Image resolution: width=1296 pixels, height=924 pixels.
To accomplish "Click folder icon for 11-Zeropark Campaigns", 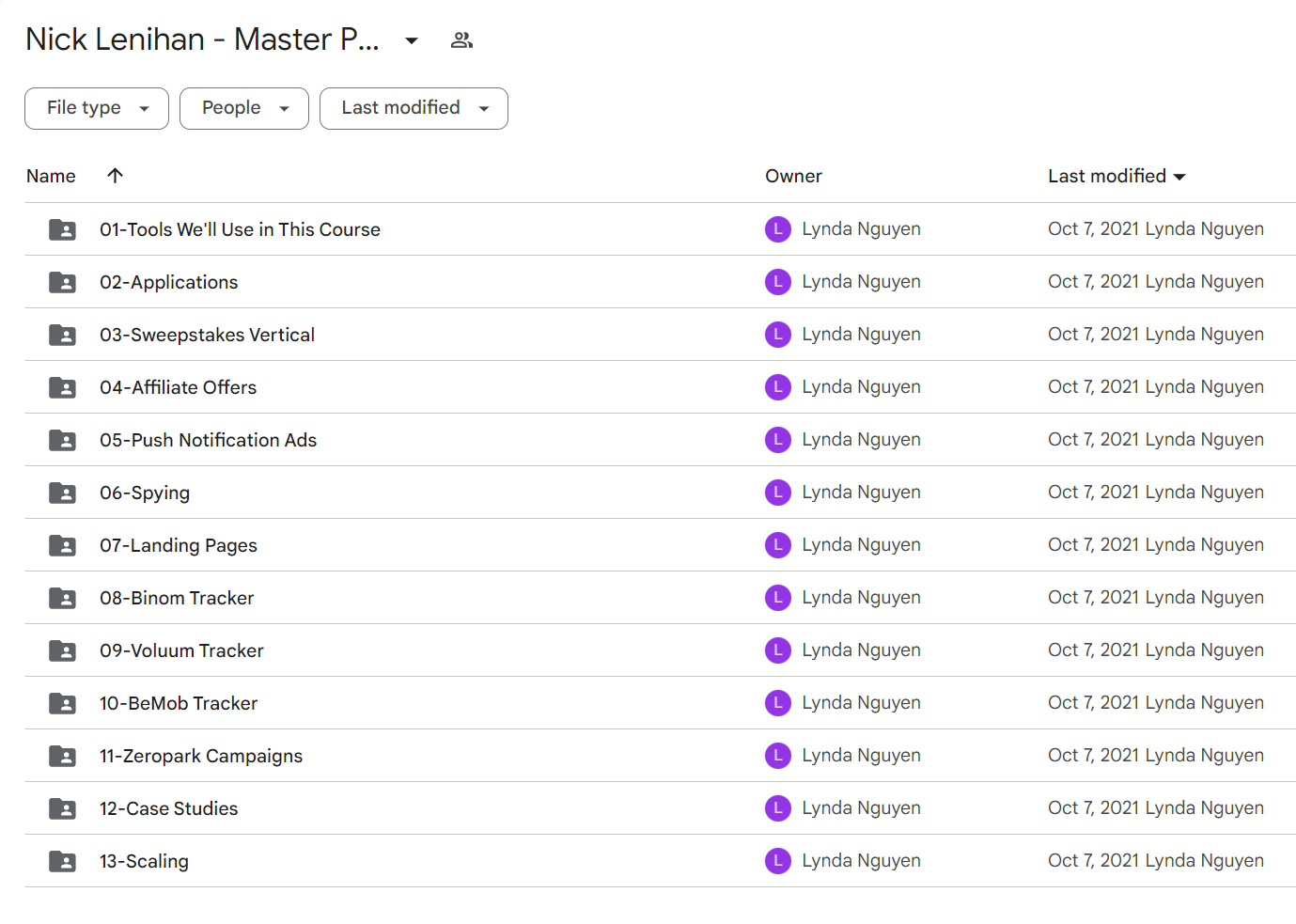I will pos(63,756).
